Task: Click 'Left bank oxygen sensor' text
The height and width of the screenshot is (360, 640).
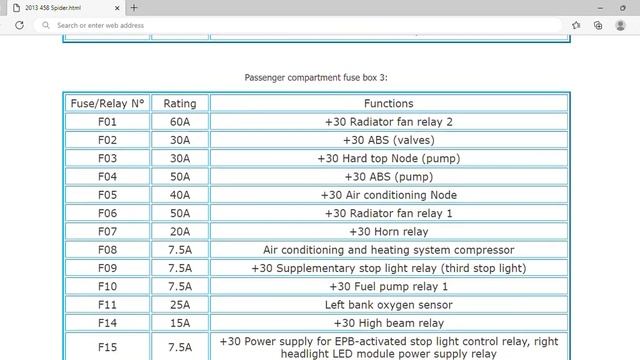Action: pyautogui.click(x=389, y=305)
